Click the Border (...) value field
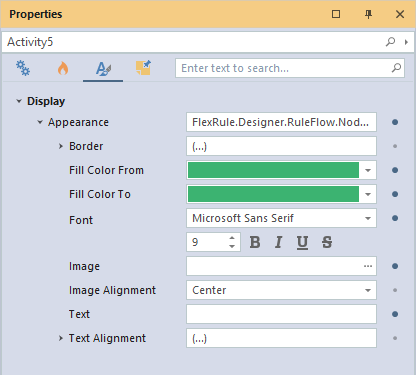The width and height of the screenshot is (416, 375). [281, 146]
